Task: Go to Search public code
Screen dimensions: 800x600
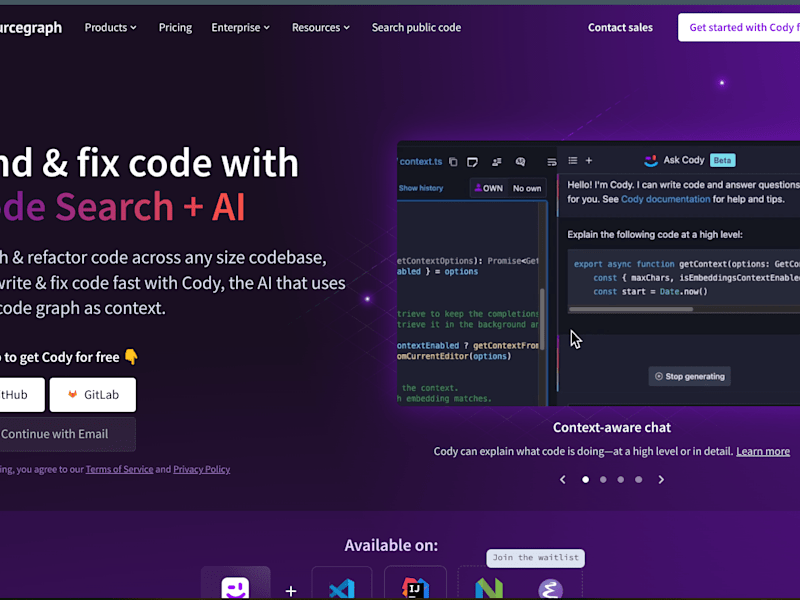Action: pos(416,28)
